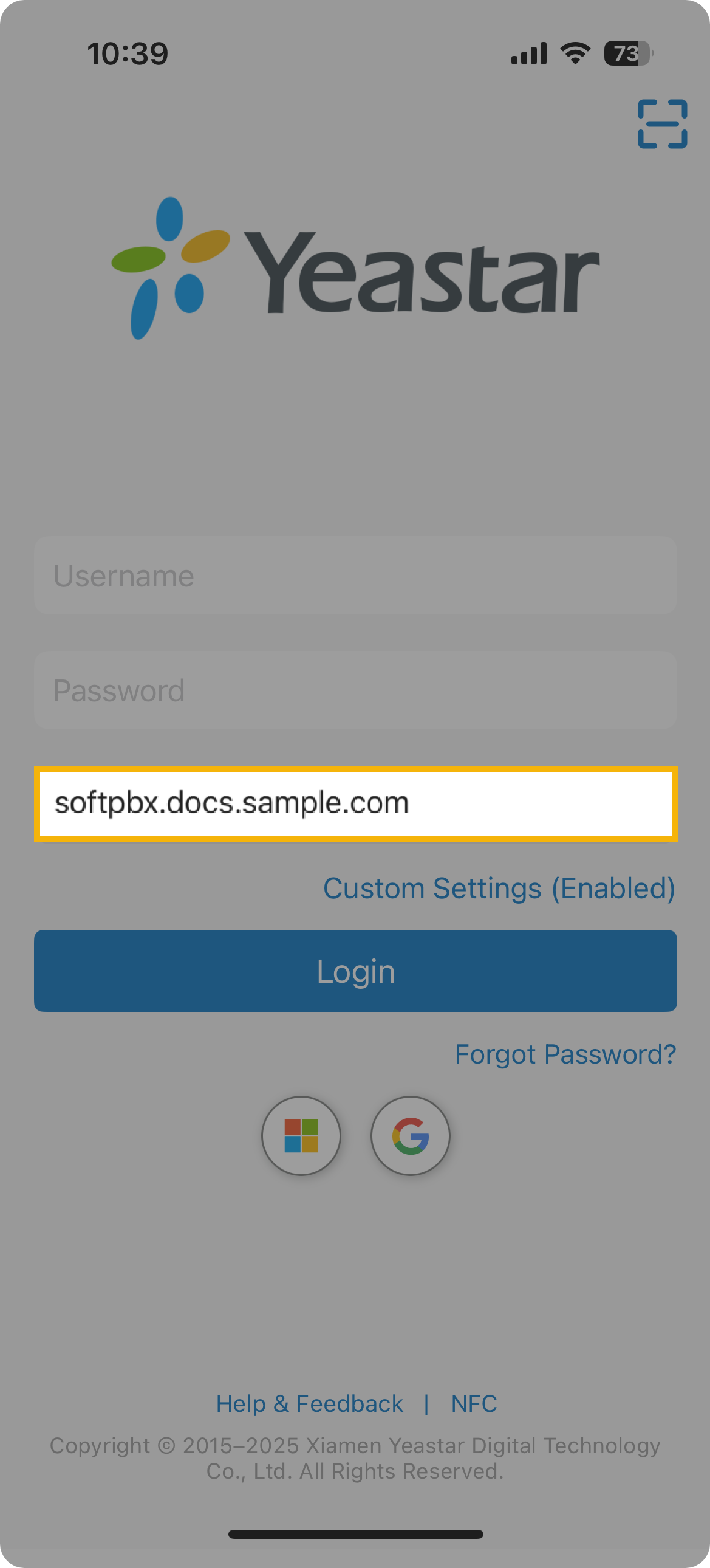The width and height of the screenshot is (710, 1568).
Task: Tap the QR code scan icon
Action: (x=662, y=123)
